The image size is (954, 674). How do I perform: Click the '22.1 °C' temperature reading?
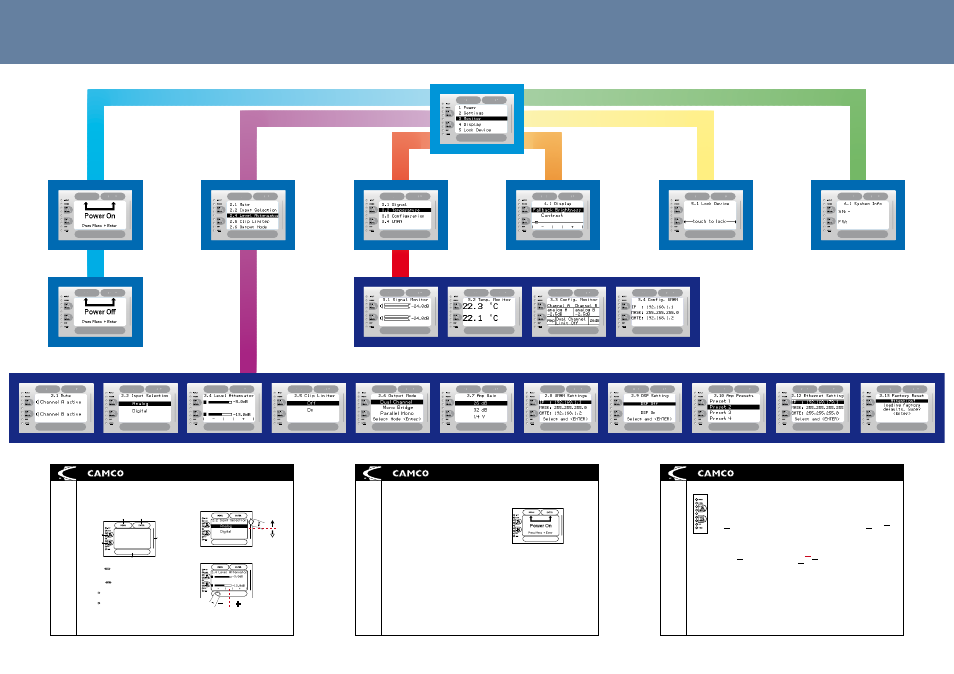pos(480,318)
